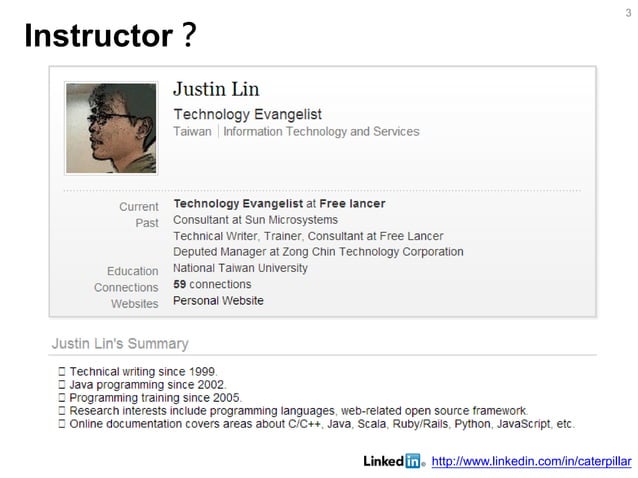Click the LinkedIn logo icon
This screenshot has width=638, height=478.
pos(393,461)
